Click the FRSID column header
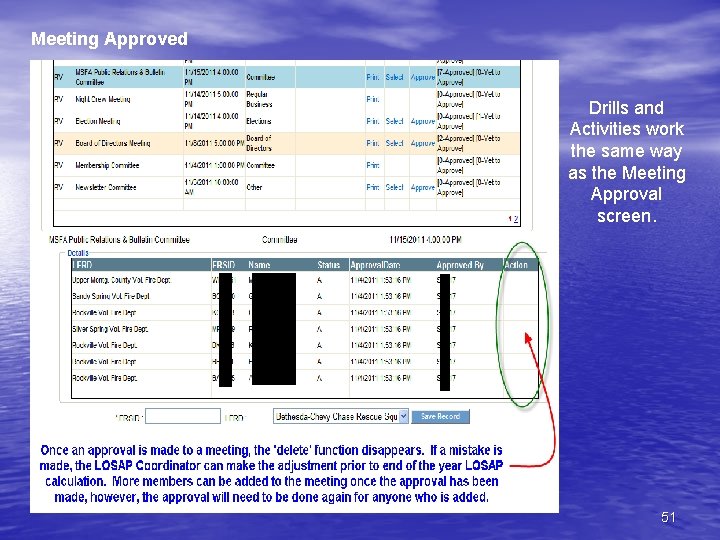The height and width of the screenshot is (540, 720). coord(224,265)
